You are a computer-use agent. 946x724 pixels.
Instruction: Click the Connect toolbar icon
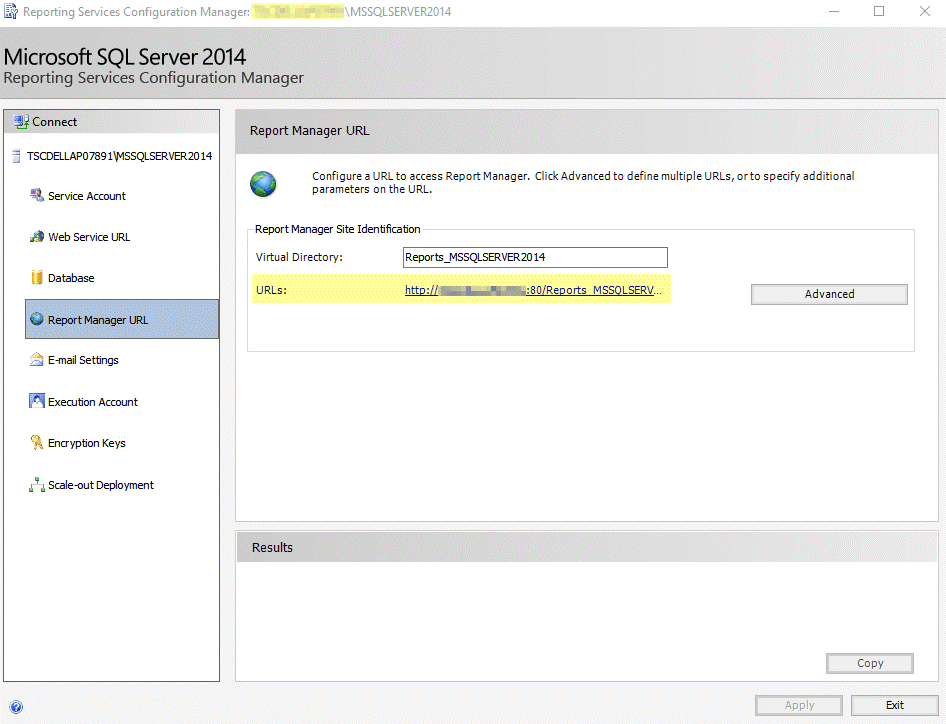pyautogui.click(x=22, y=121)
